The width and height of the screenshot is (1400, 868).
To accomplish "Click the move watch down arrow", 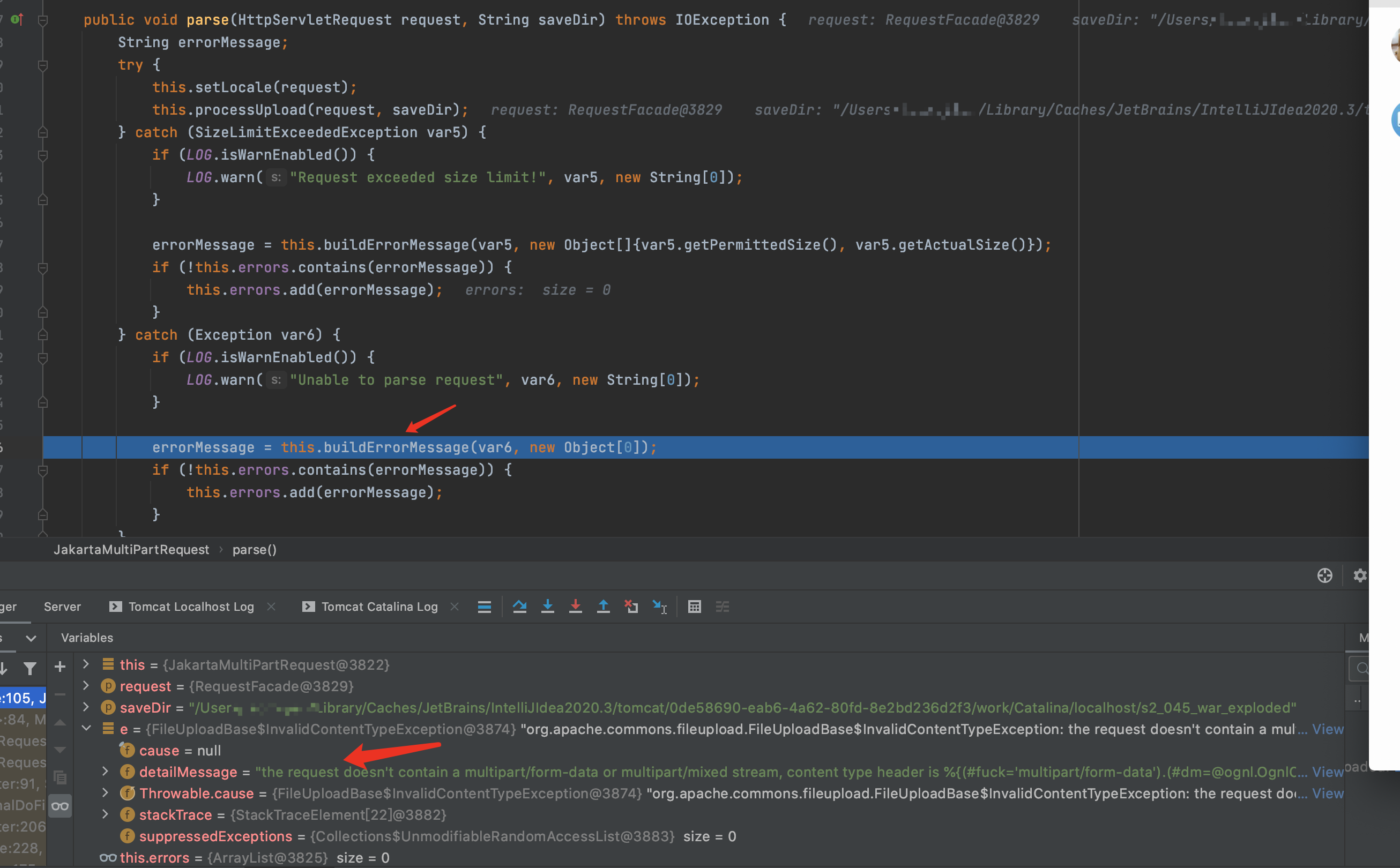I will [59, 750].
